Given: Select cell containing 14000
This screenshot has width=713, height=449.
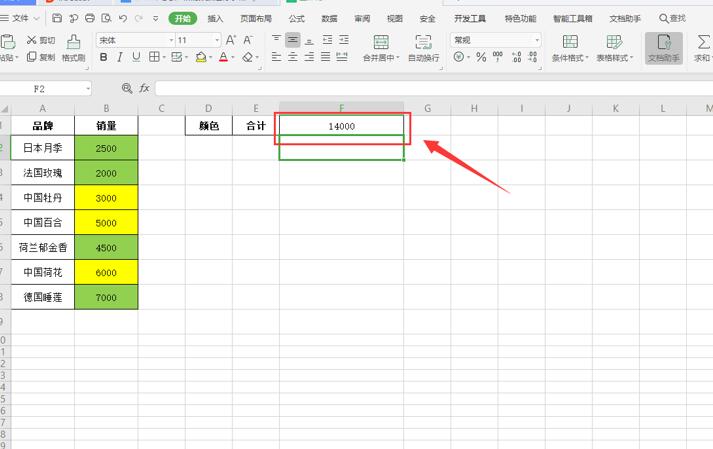Looking at the screenshot, I should (x=341, y=125).
